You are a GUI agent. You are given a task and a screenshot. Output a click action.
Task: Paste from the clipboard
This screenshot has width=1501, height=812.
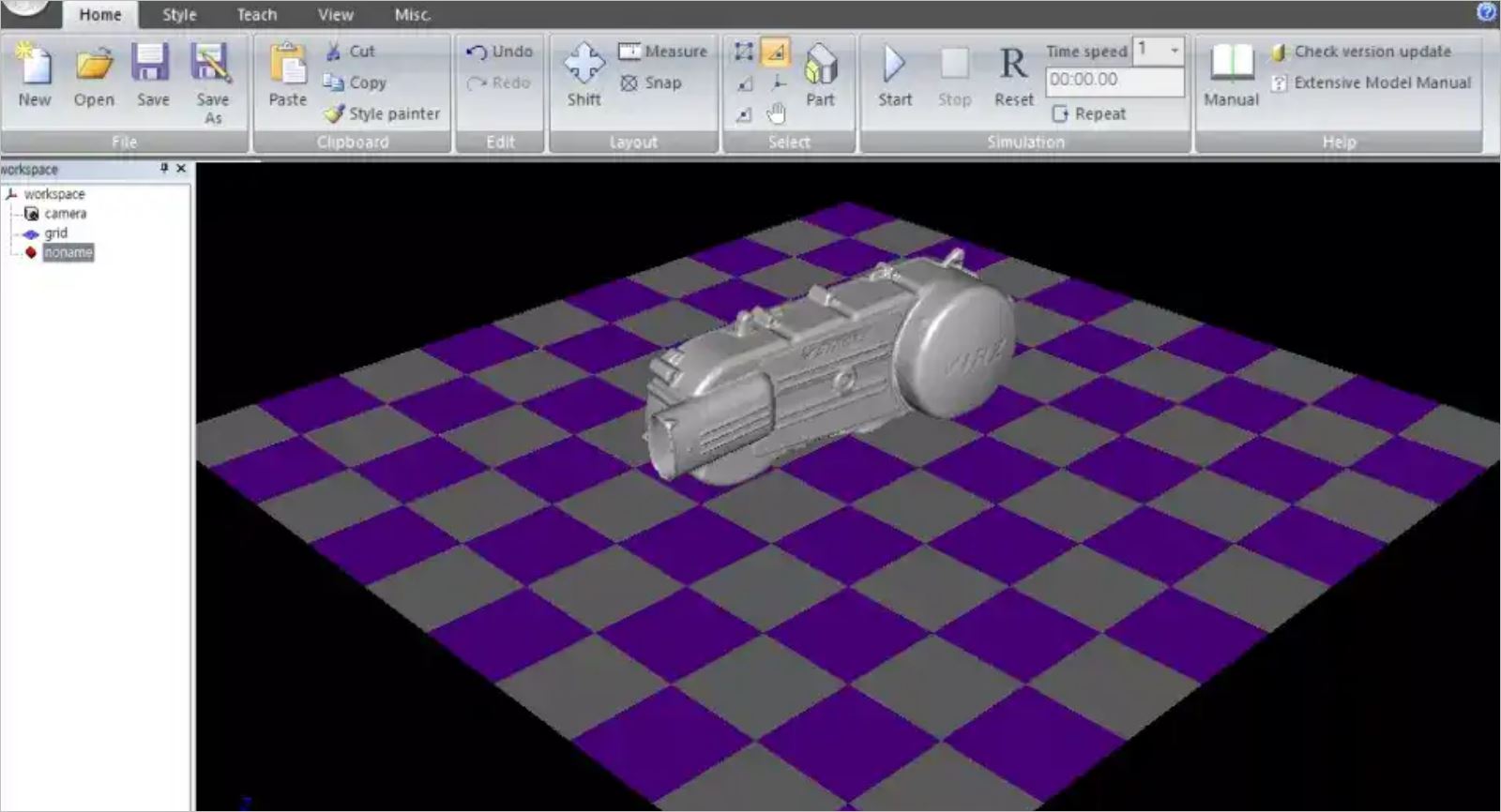(287, 76)
